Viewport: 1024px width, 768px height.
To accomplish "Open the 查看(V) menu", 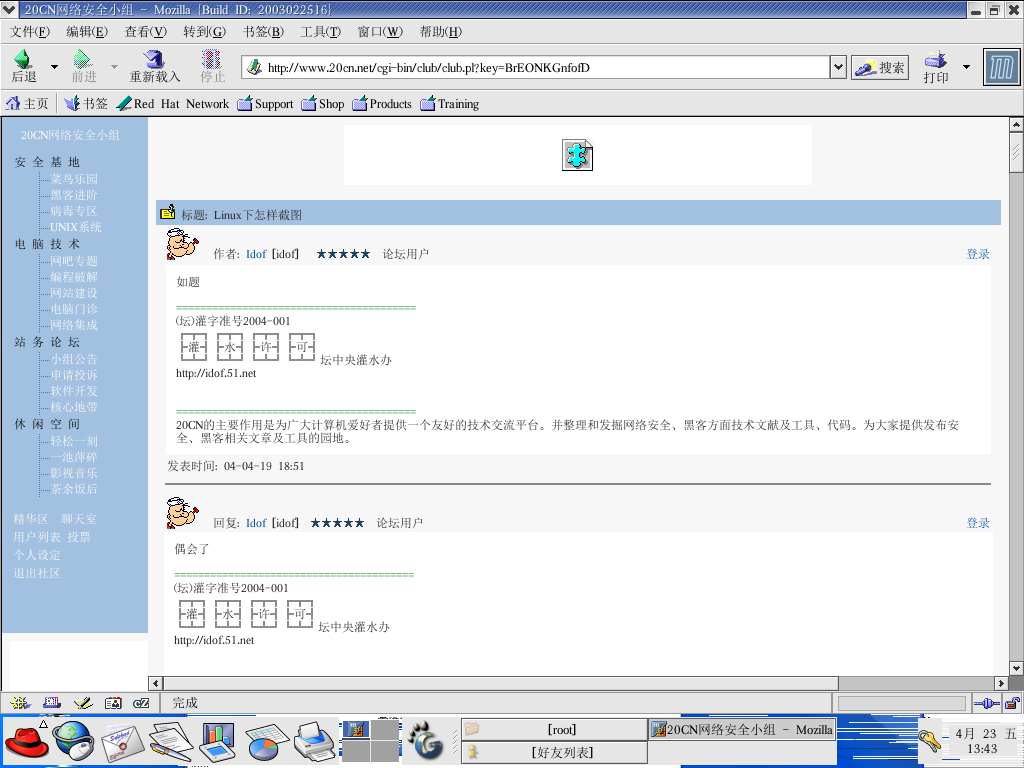I will tap(146, 31).
